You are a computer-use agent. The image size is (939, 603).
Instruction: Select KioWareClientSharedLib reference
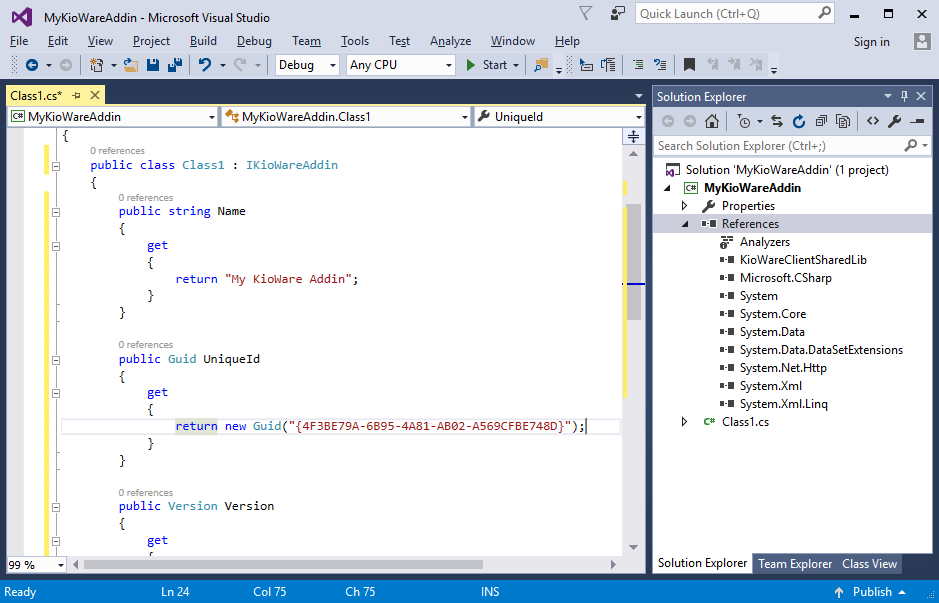coord(802,260)
